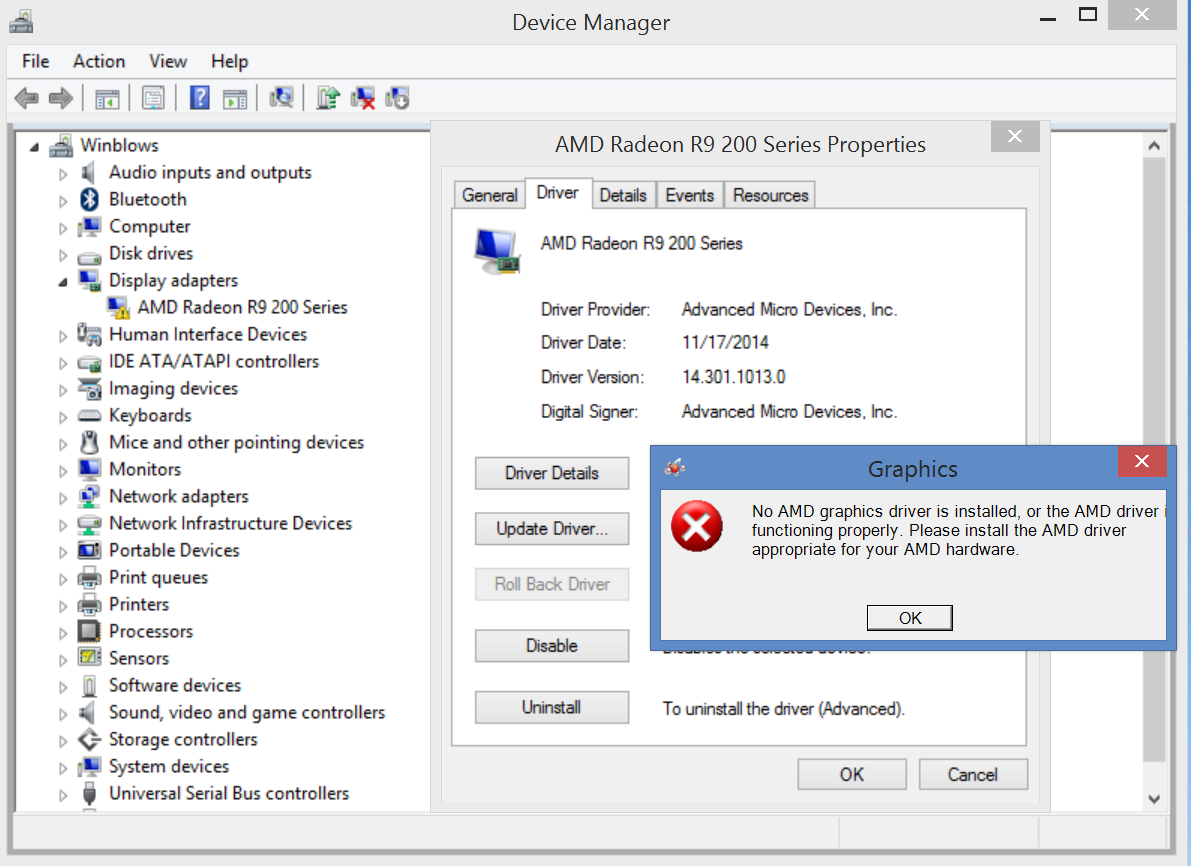This screenshot has height=866, width=1191.
Task: Expand Sound, video and game controllers
Action: click(x=63, y=714)
